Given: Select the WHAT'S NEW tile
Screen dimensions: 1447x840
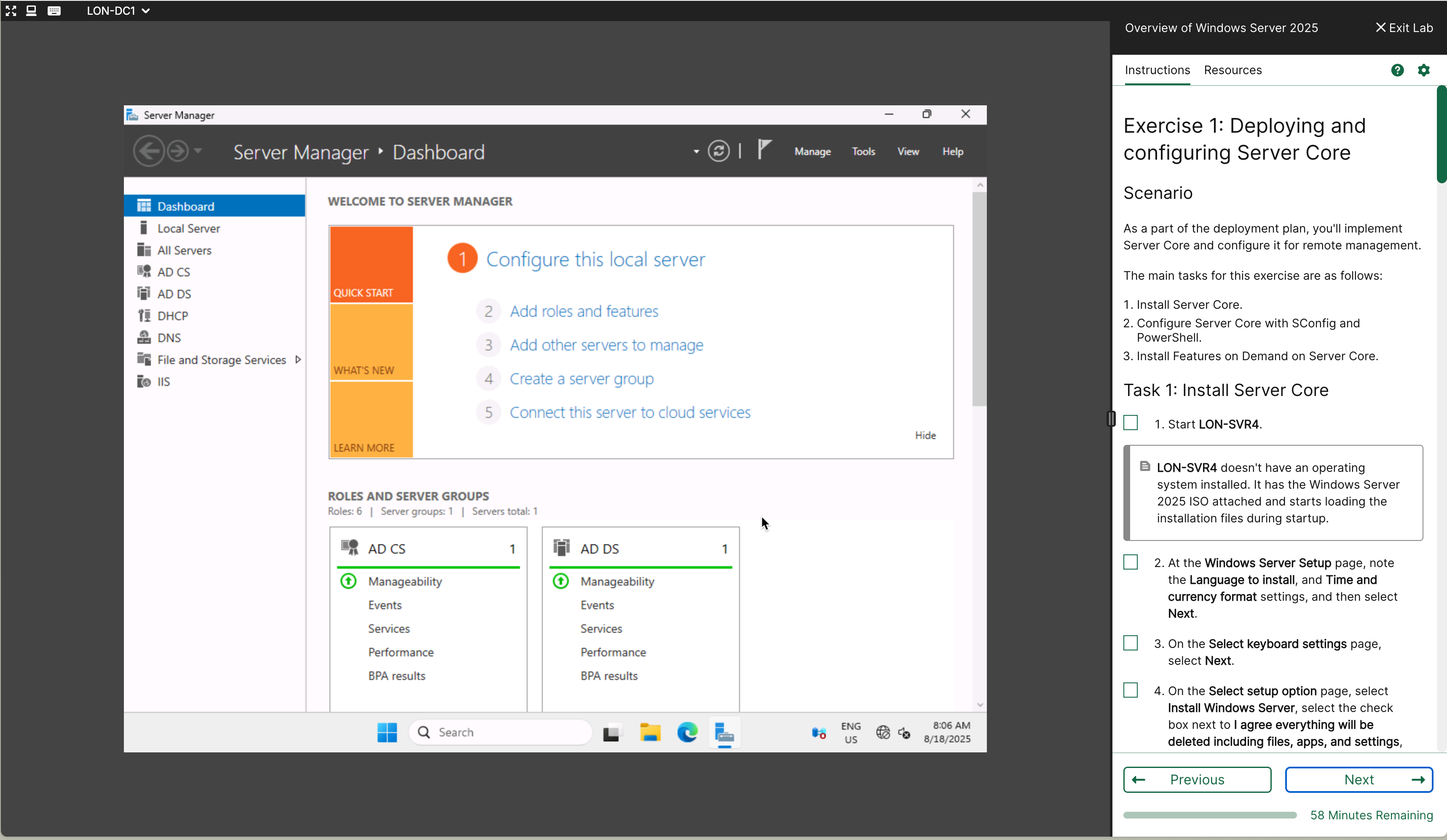Looking at the screenshot, I should click(x=371, y=342).
